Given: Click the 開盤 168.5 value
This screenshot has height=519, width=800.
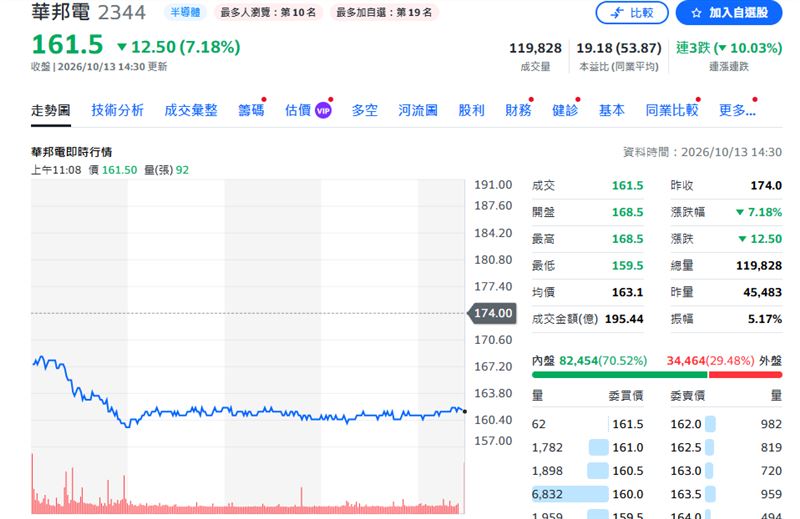Looking at the screenshot, I should [628, 212].
